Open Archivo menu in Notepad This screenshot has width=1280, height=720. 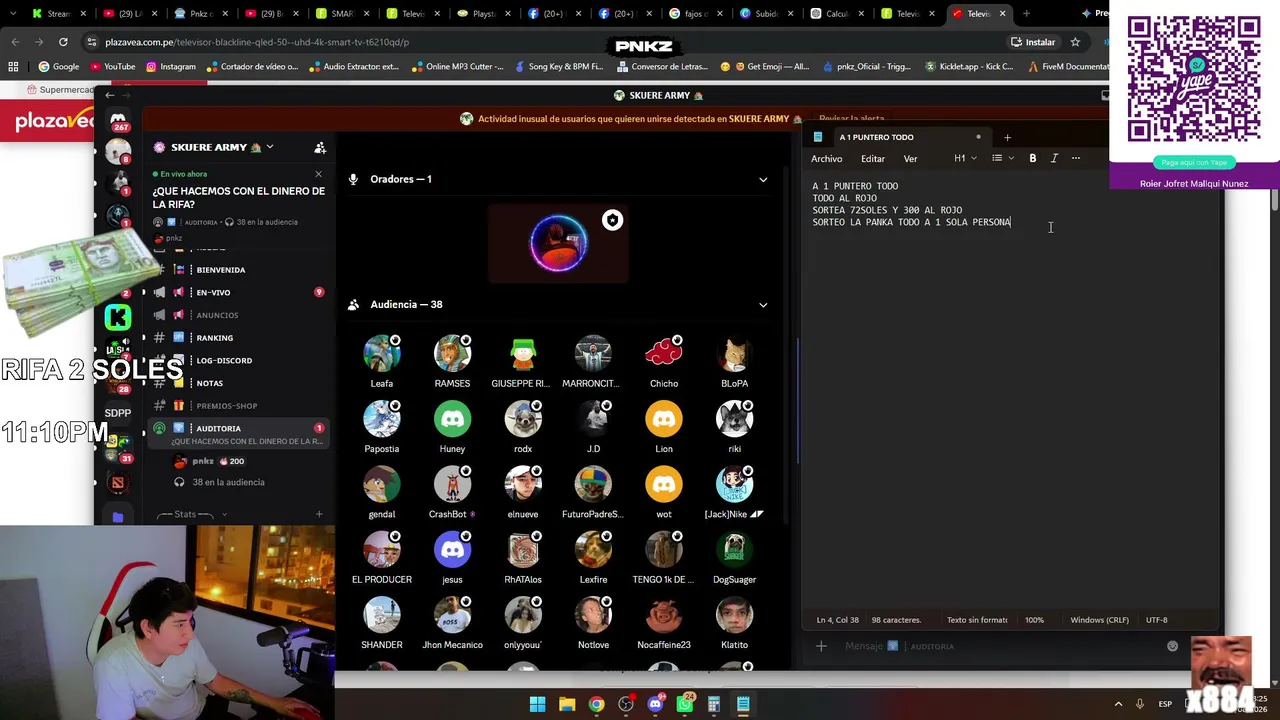tap(826, 158)
